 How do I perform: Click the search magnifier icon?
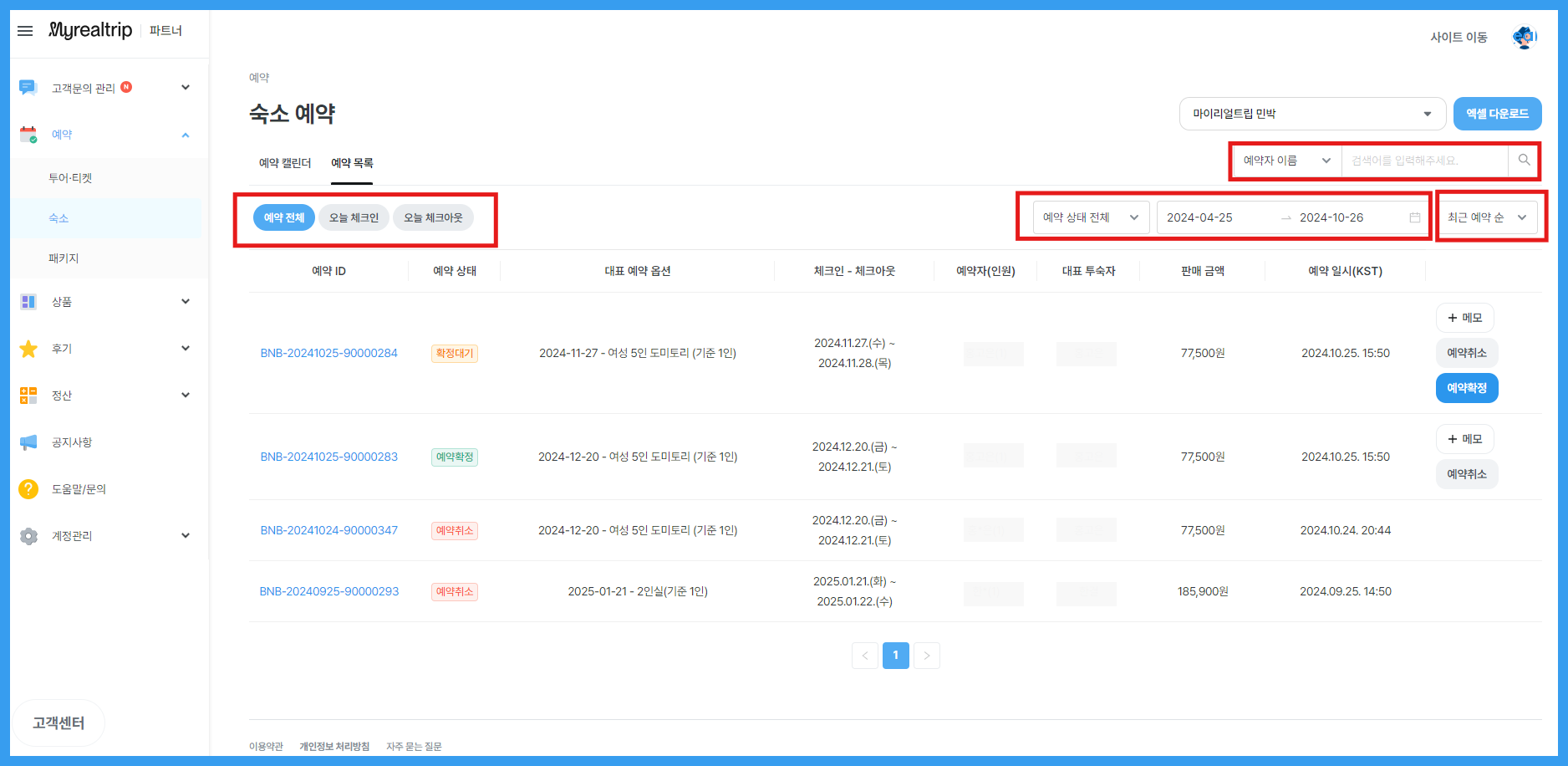[1524, 161]
